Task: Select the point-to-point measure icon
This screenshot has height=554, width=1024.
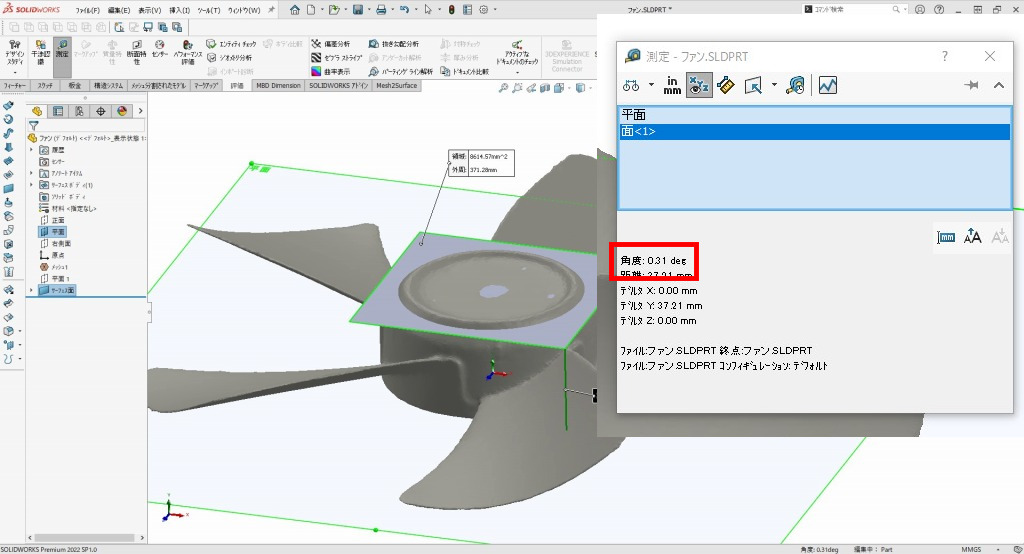Action: (726, 85)
